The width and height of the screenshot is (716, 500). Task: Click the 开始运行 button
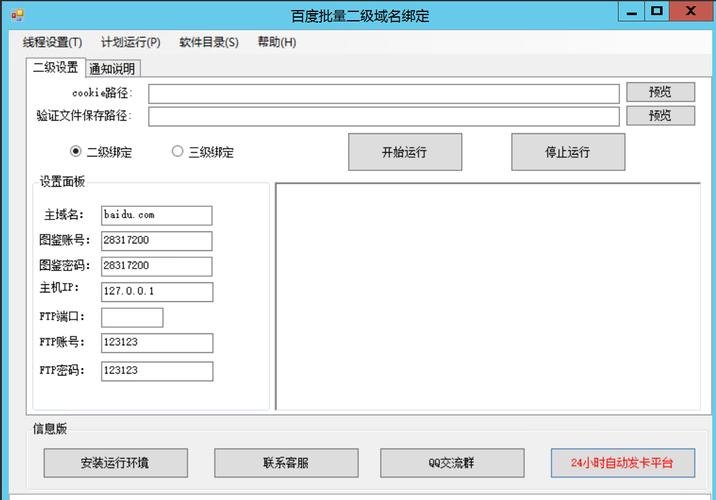coord(405,152)
